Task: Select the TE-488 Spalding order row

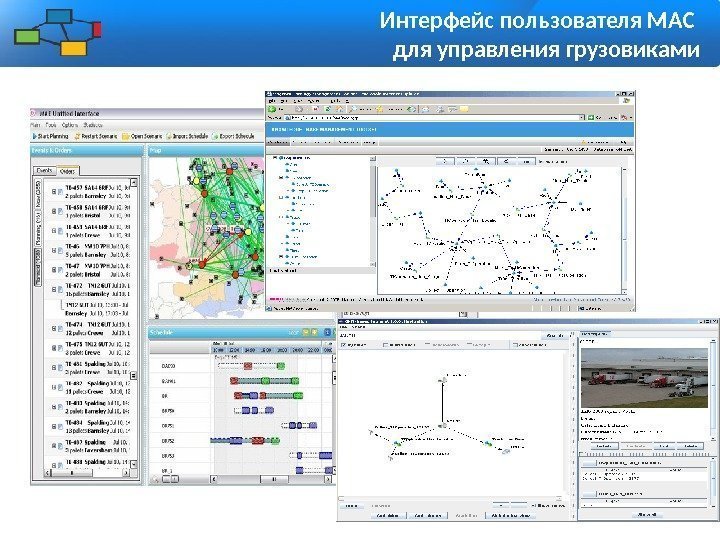Action: (88, 462)
